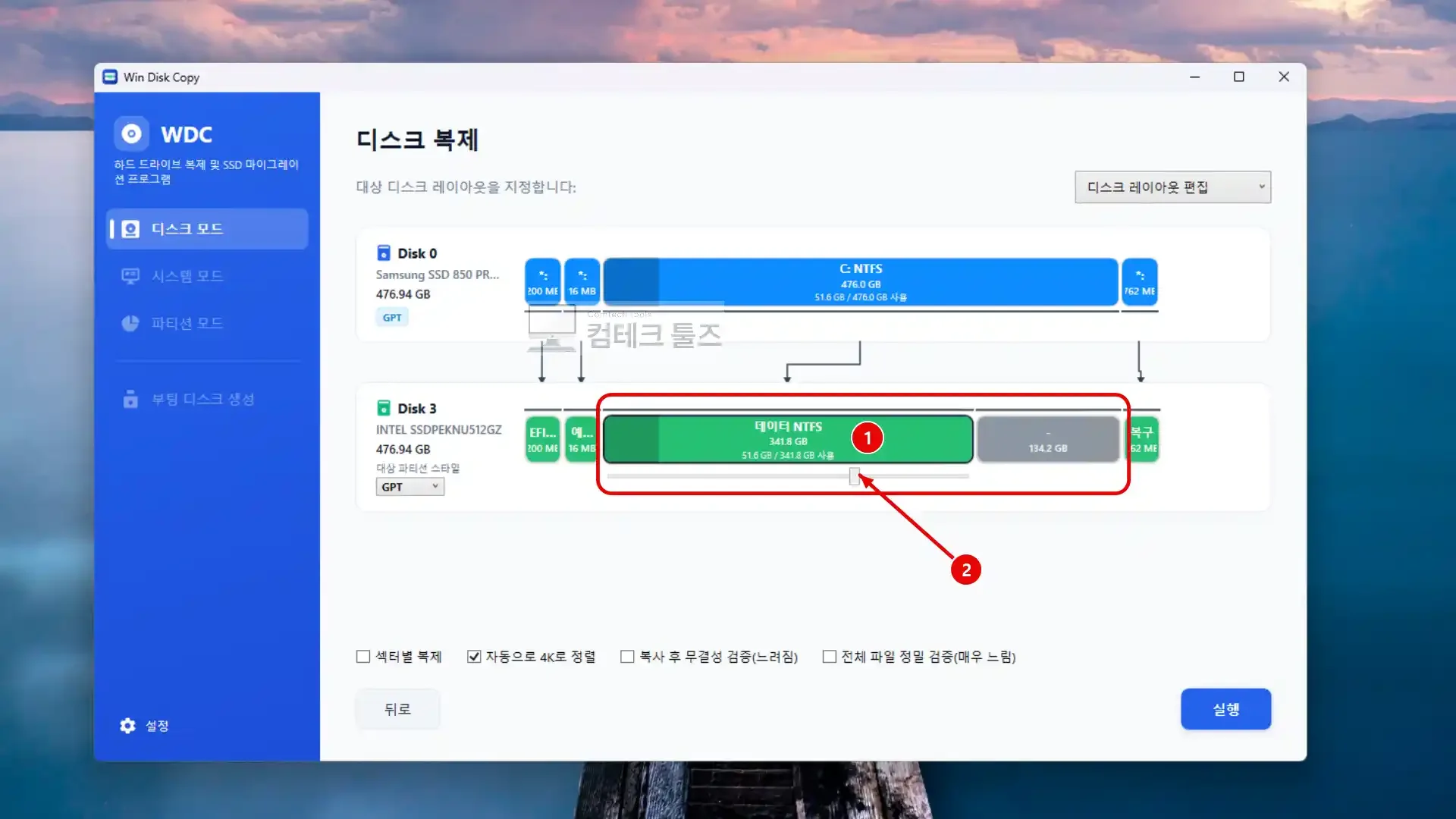Select Disk 0 16 MB partition
The image size is (1456, 819).
(582, 282)
